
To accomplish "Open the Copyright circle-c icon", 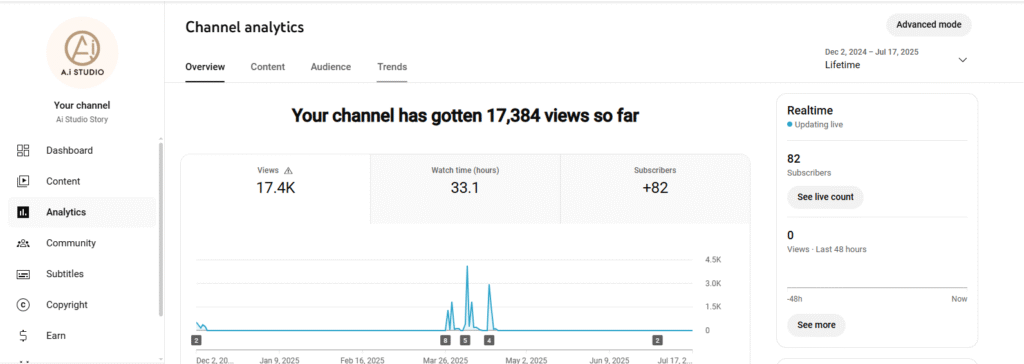I will tap(23, 305).
